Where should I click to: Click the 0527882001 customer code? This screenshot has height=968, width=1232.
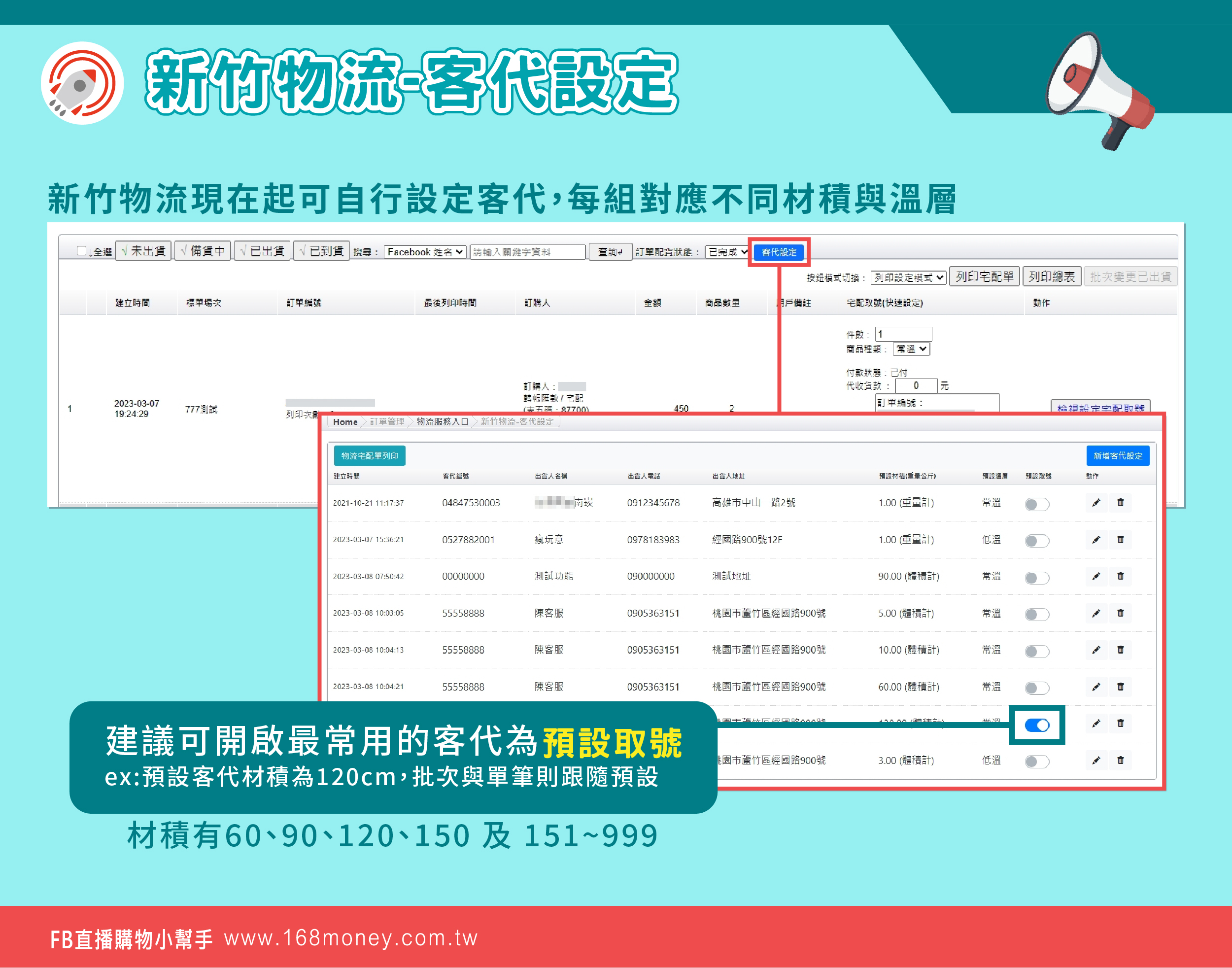[468, 540]
